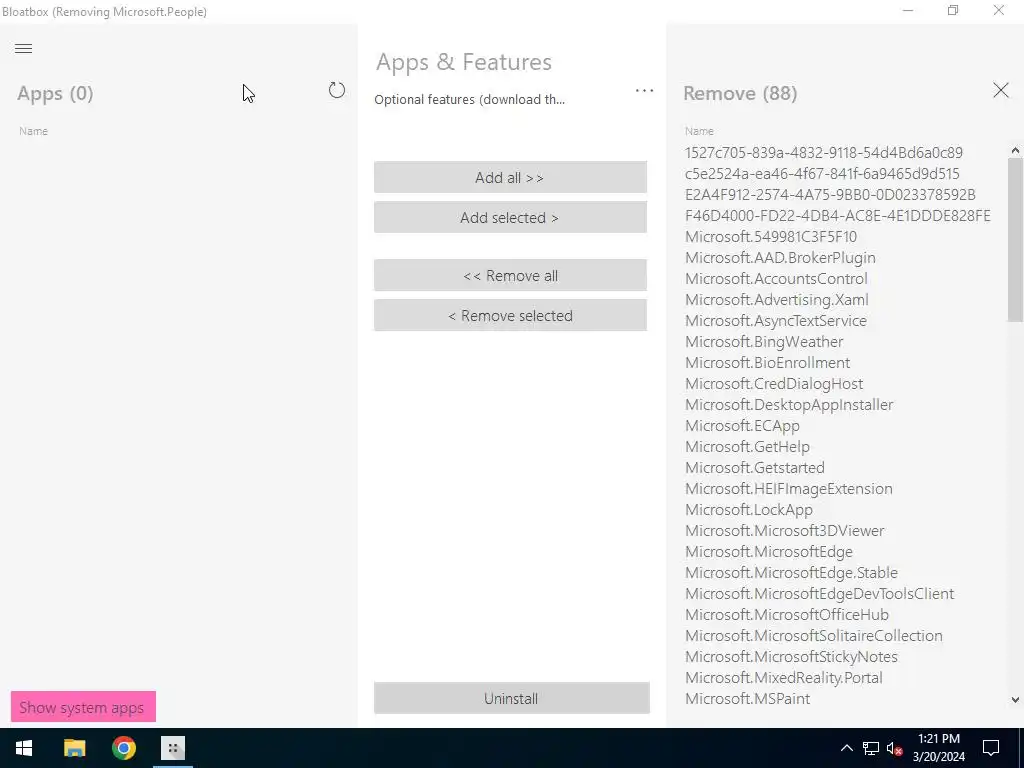Open File Explorer from the taskbar
The image size is (1024, 768).
click(74, 748)
